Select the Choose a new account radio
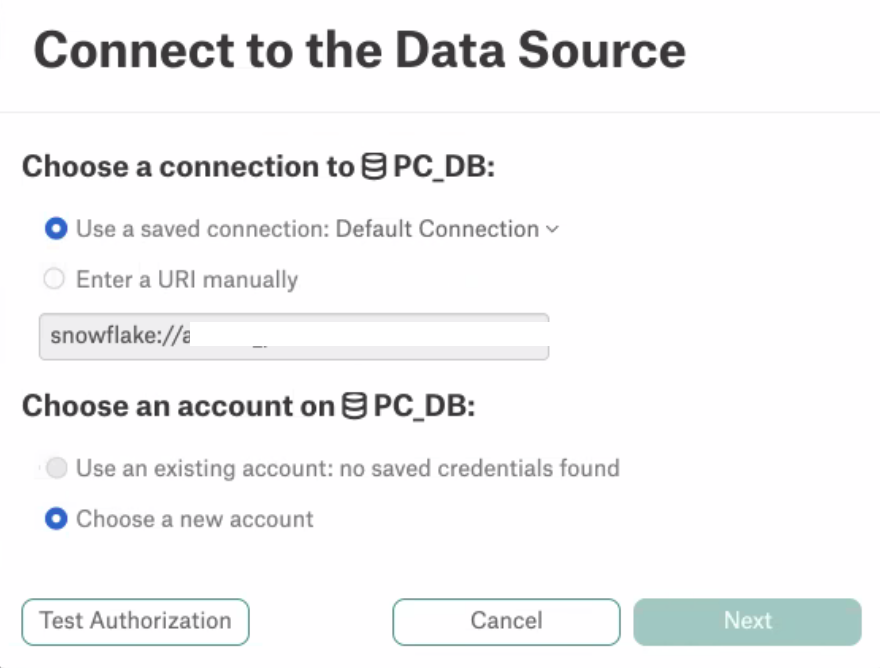 click(56, 519)
